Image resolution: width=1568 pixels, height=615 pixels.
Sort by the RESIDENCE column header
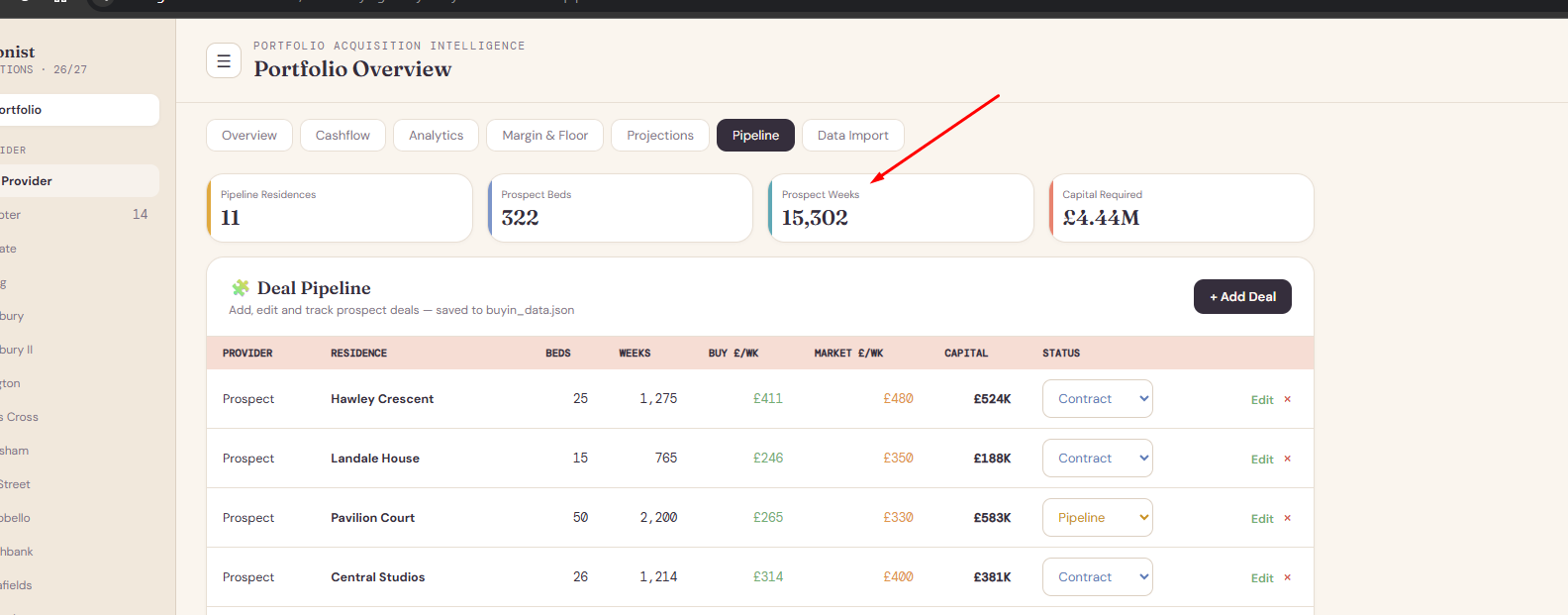click(x=358, y=354)
